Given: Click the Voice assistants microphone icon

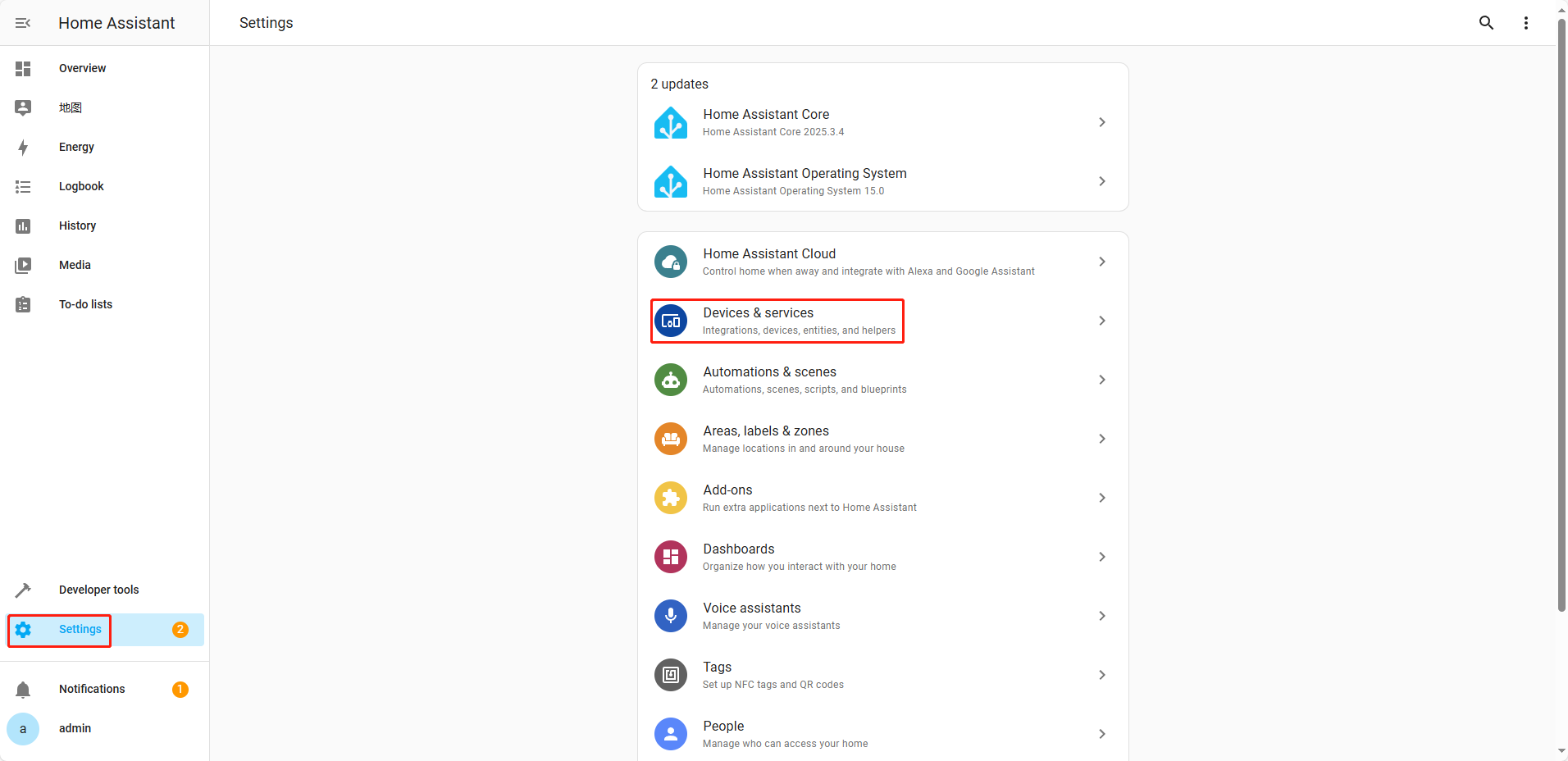Looking at the screenshot, I should pos(671,617).
